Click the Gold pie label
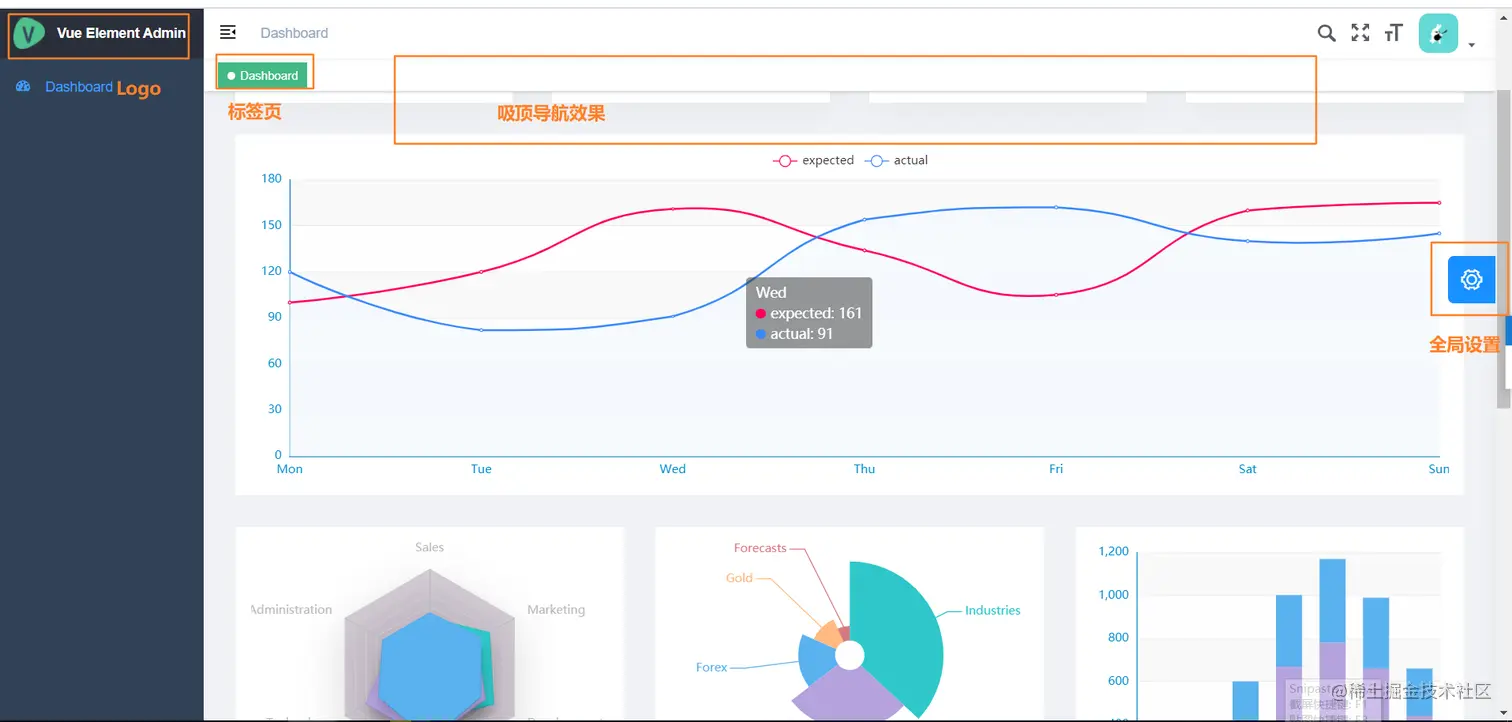This screenshot has height=722, width=1512. click(x=739, y=578)
